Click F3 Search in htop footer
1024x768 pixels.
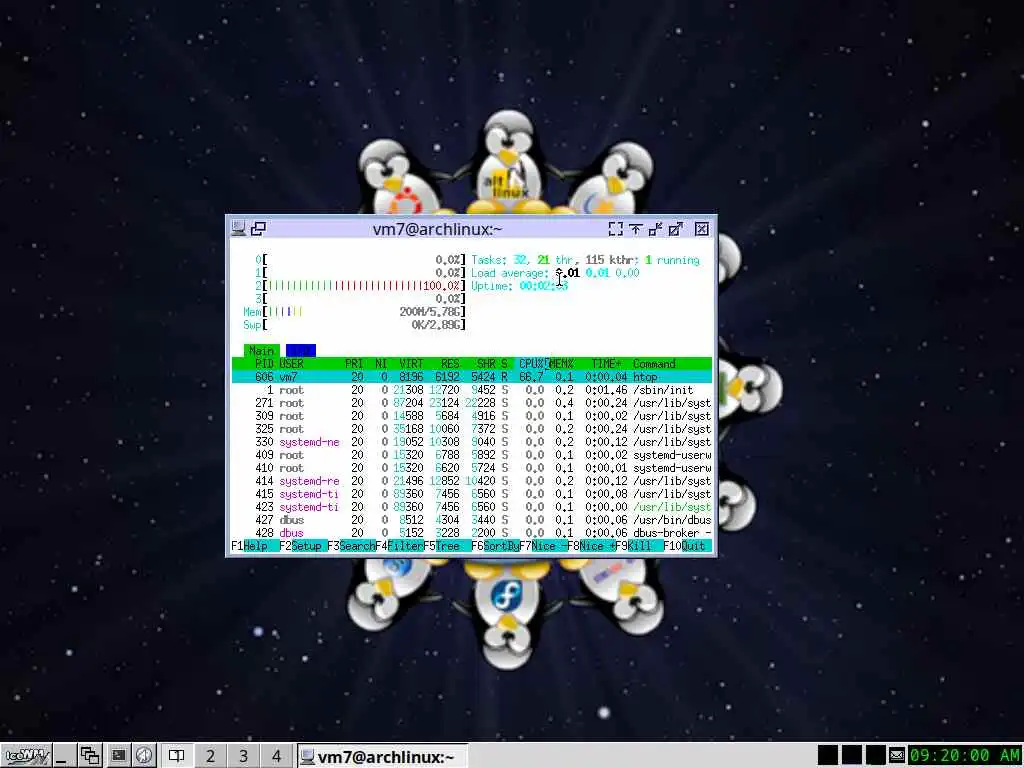[x=351, y=546]
